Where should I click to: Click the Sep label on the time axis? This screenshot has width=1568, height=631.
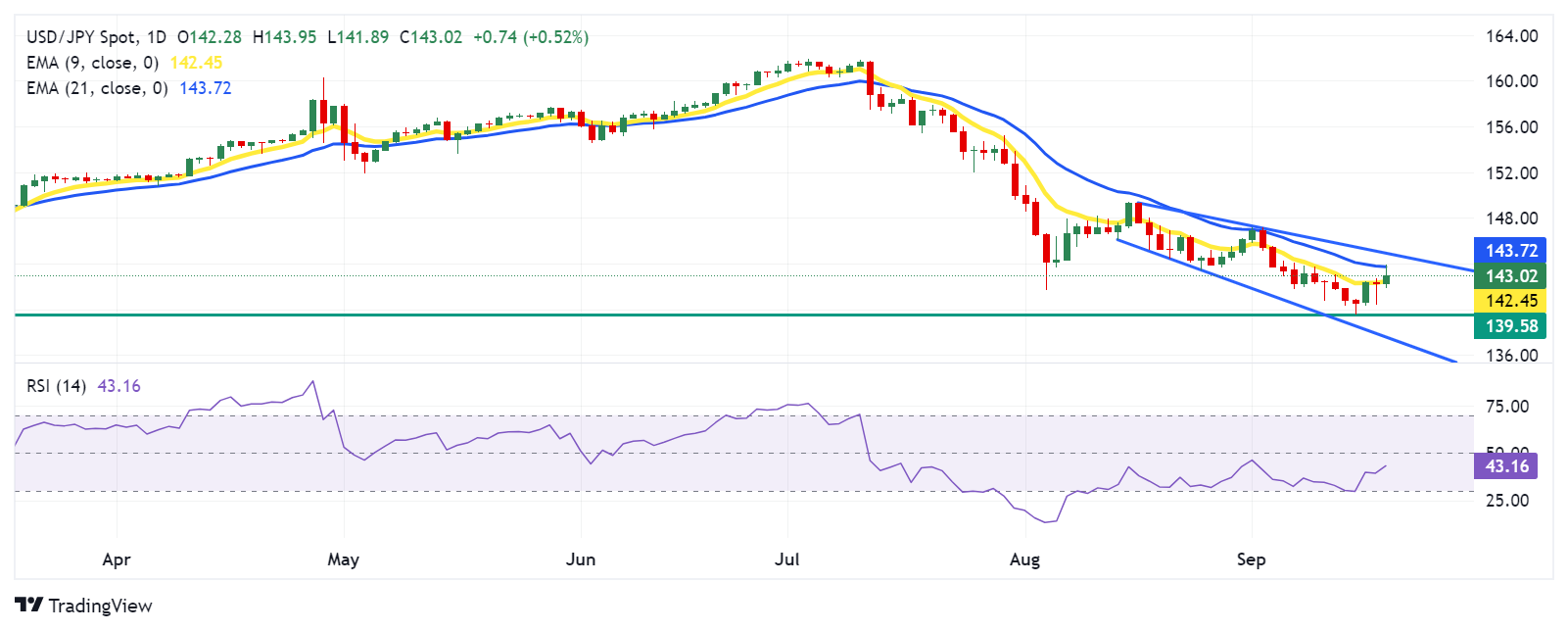point(1251,559)
